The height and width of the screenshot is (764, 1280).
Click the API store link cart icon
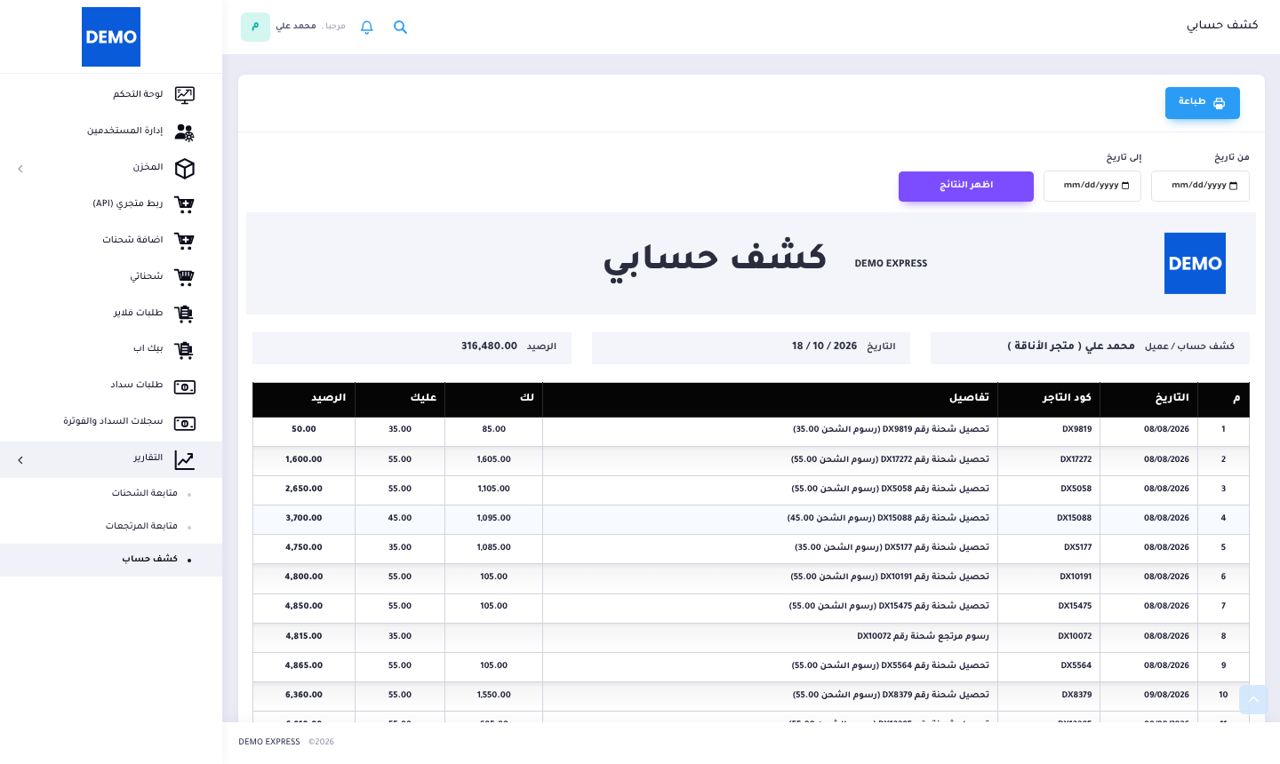184,204
